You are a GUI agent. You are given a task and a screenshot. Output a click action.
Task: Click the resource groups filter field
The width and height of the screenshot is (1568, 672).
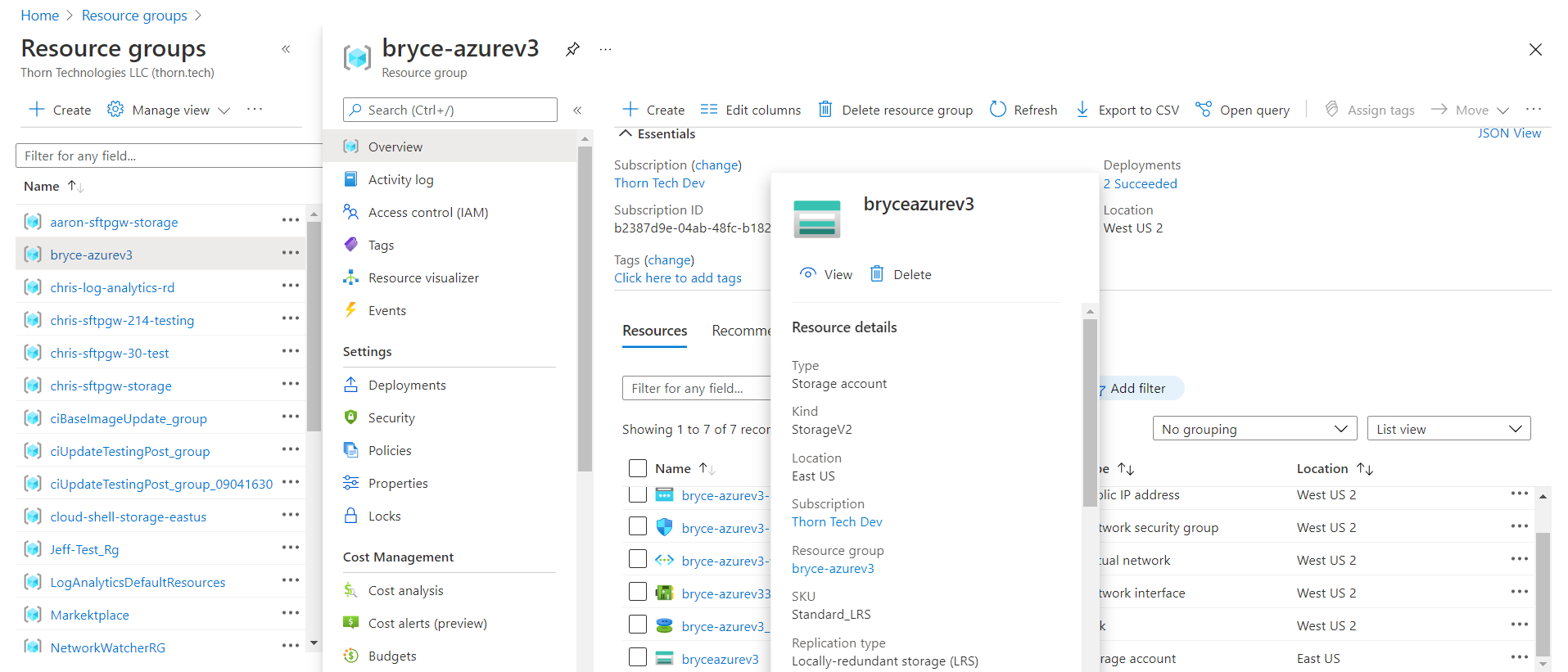pyautogui.click(x=169, y=156)
